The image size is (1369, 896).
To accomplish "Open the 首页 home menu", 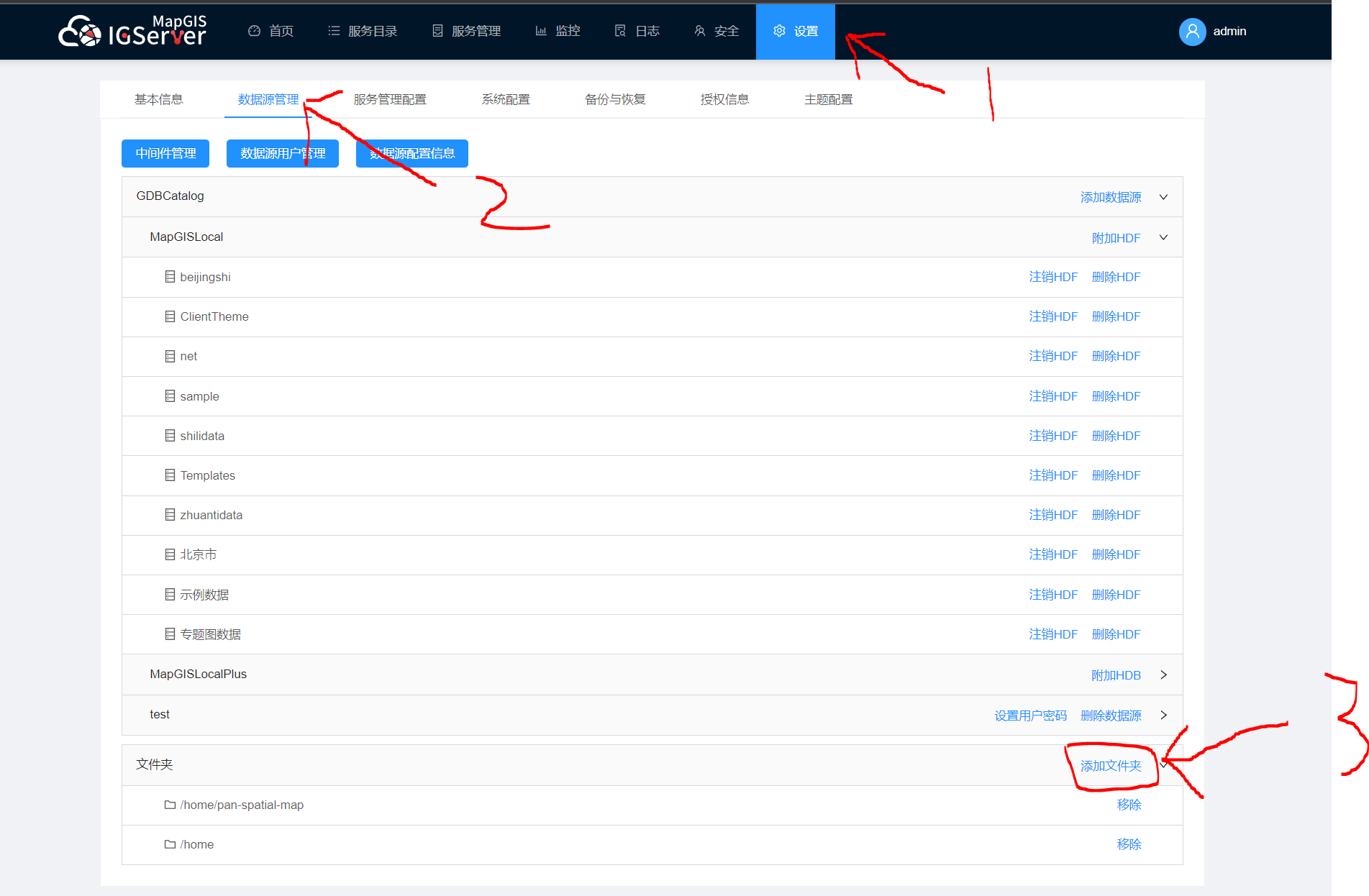I will coord(270,31).
